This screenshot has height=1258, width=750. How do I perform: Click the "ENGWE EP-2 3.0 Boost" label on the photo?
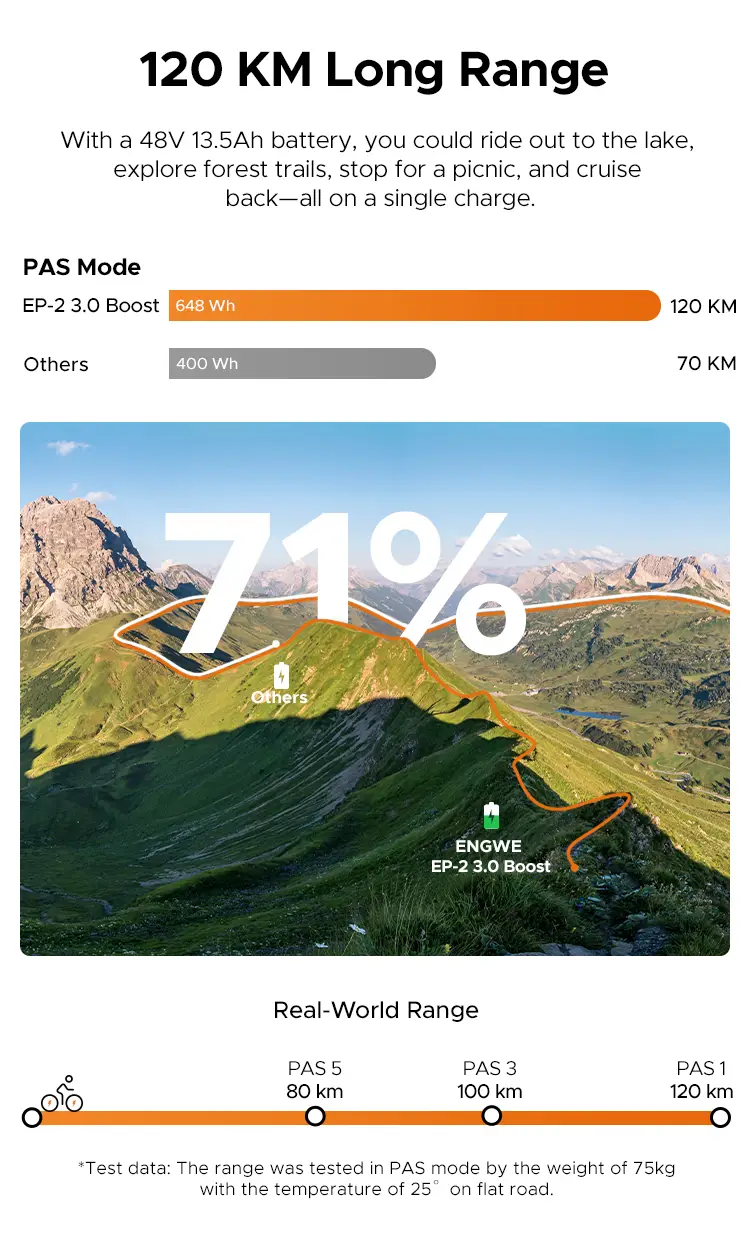point(490,856)
